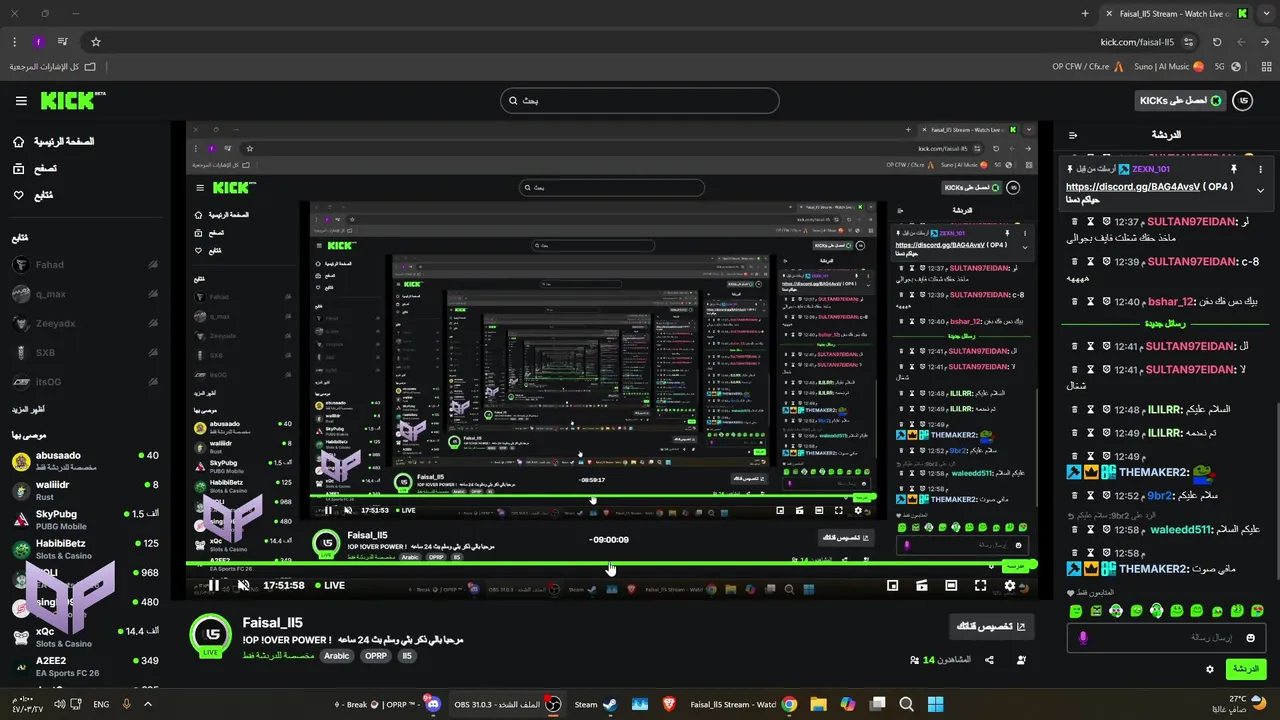Pause the live stream video
1280x720 pixels.
[214, 586]
